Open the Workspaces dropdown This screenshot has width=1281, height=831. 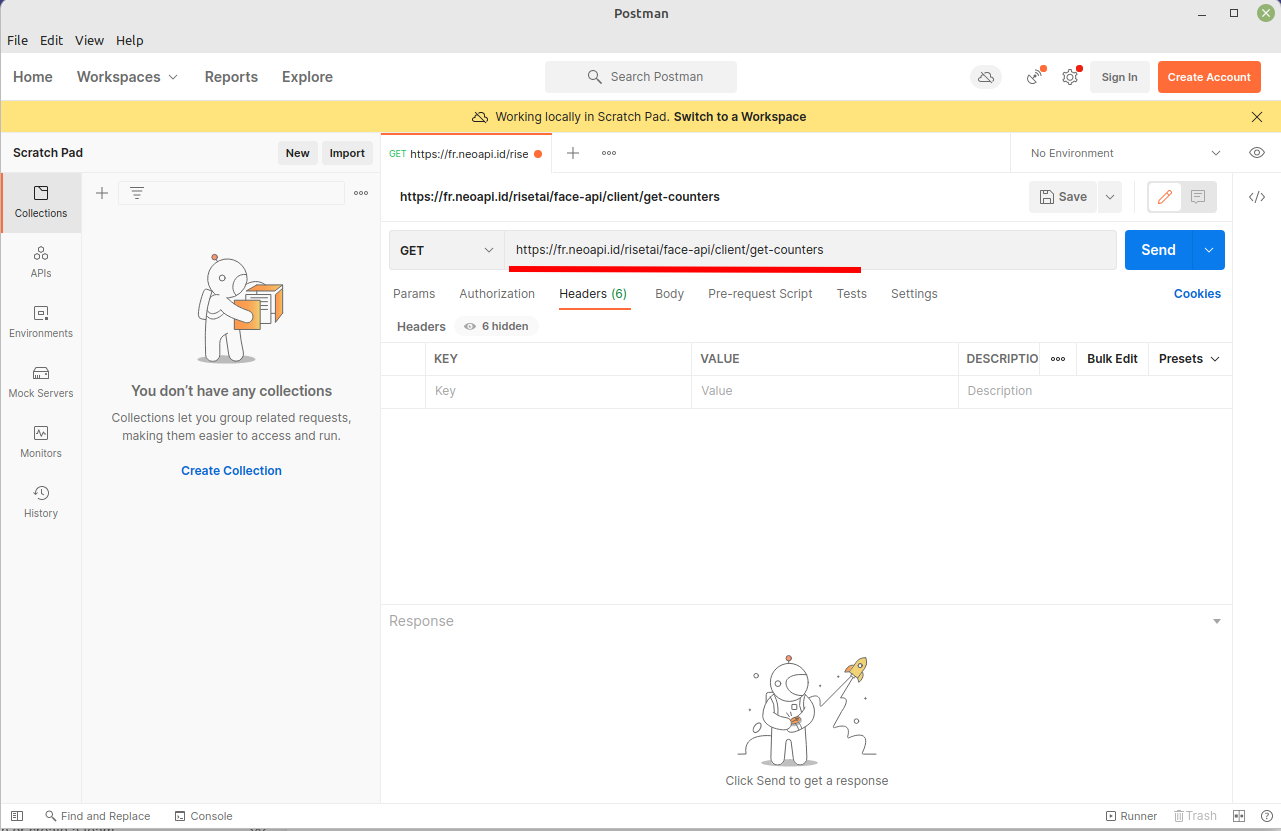[x=128, y=77]
